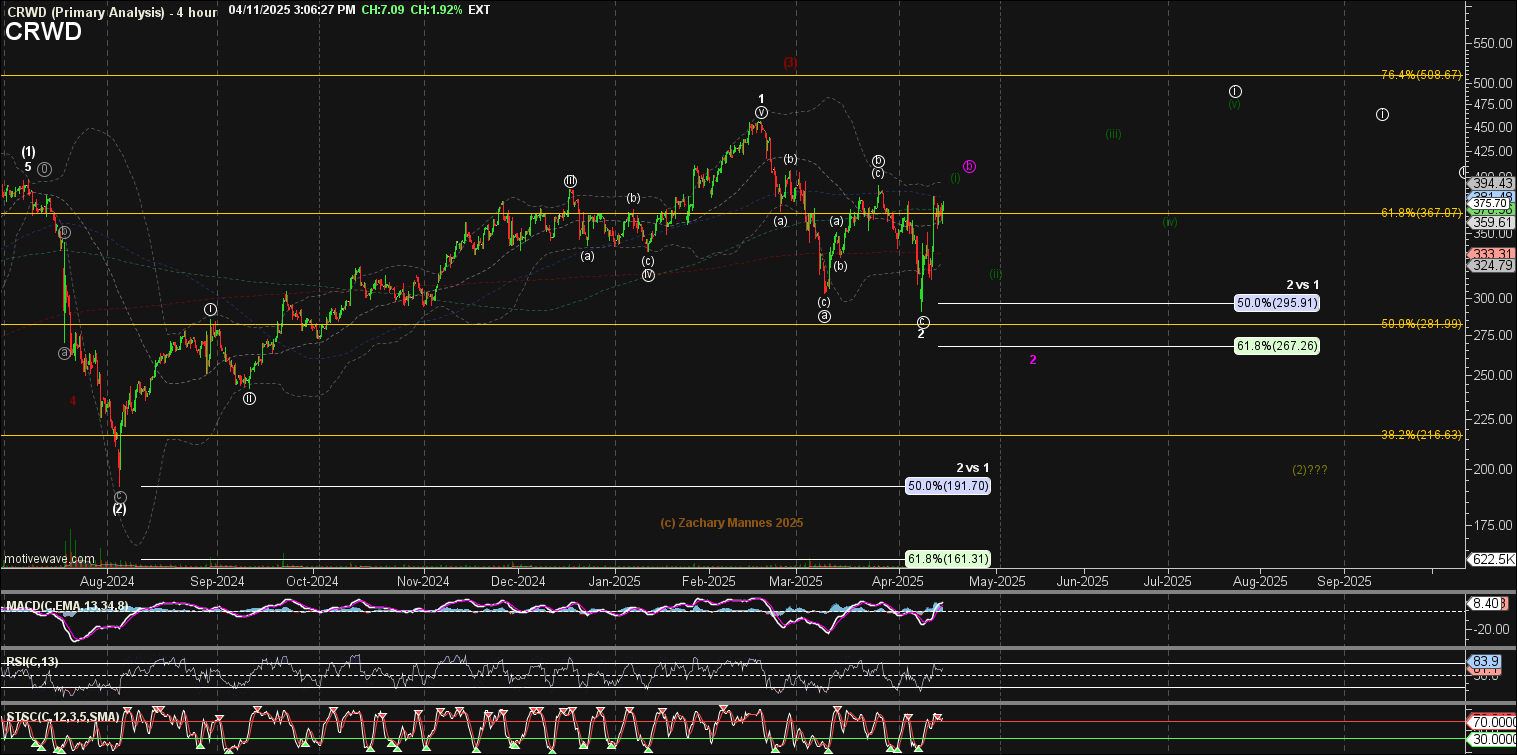Click the Aug-2025 date axis label
Image resolution: width=1517 pixels, height=755 pixels.
pos(1259,581)
